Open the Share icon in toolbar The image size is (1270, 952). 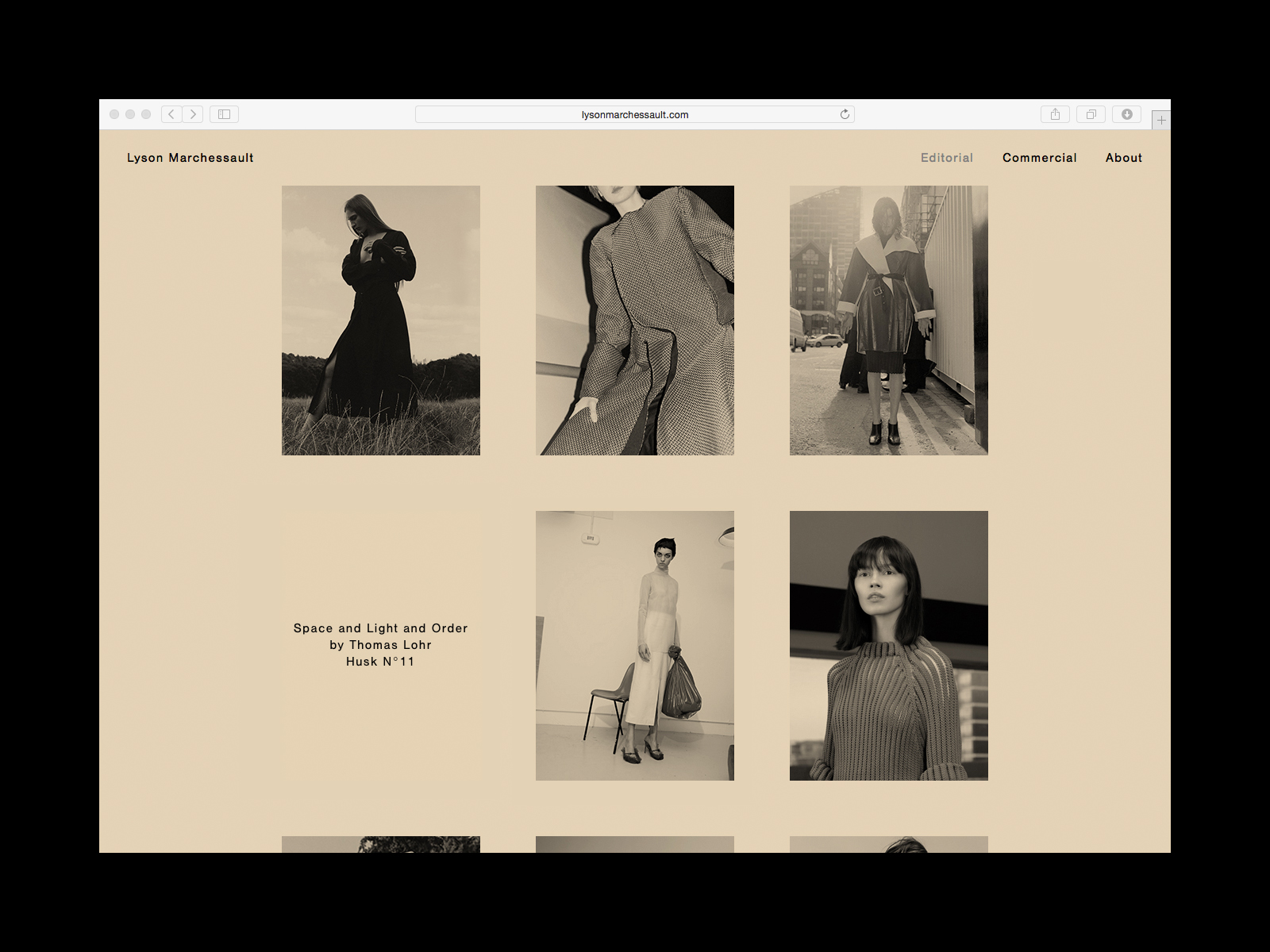pyautogui.click(x=1055, y=114)
